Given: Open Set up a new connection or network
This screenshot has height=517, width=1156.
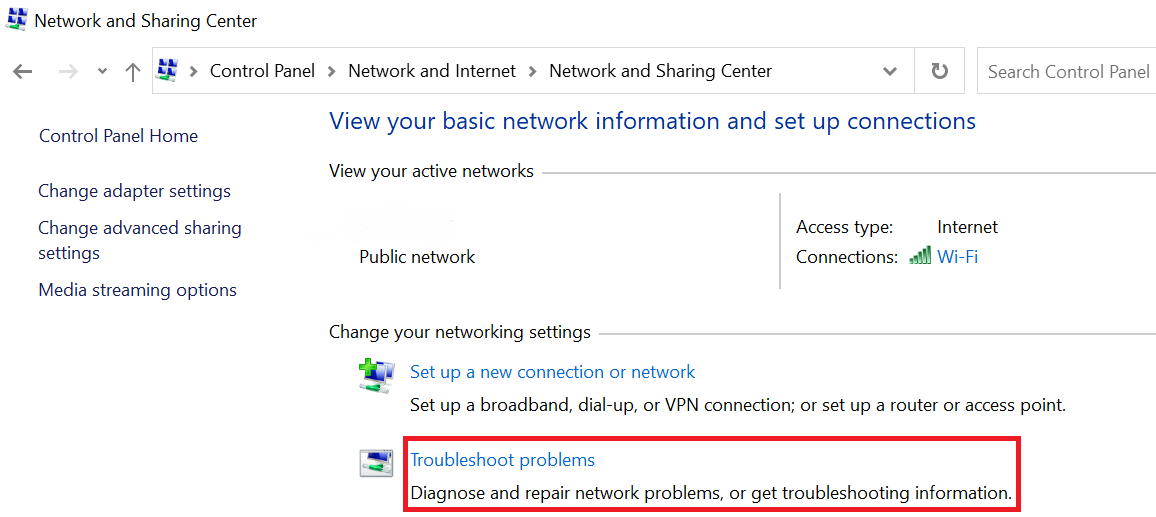Looking at the screenshot, I should click(x=552, y=371).
